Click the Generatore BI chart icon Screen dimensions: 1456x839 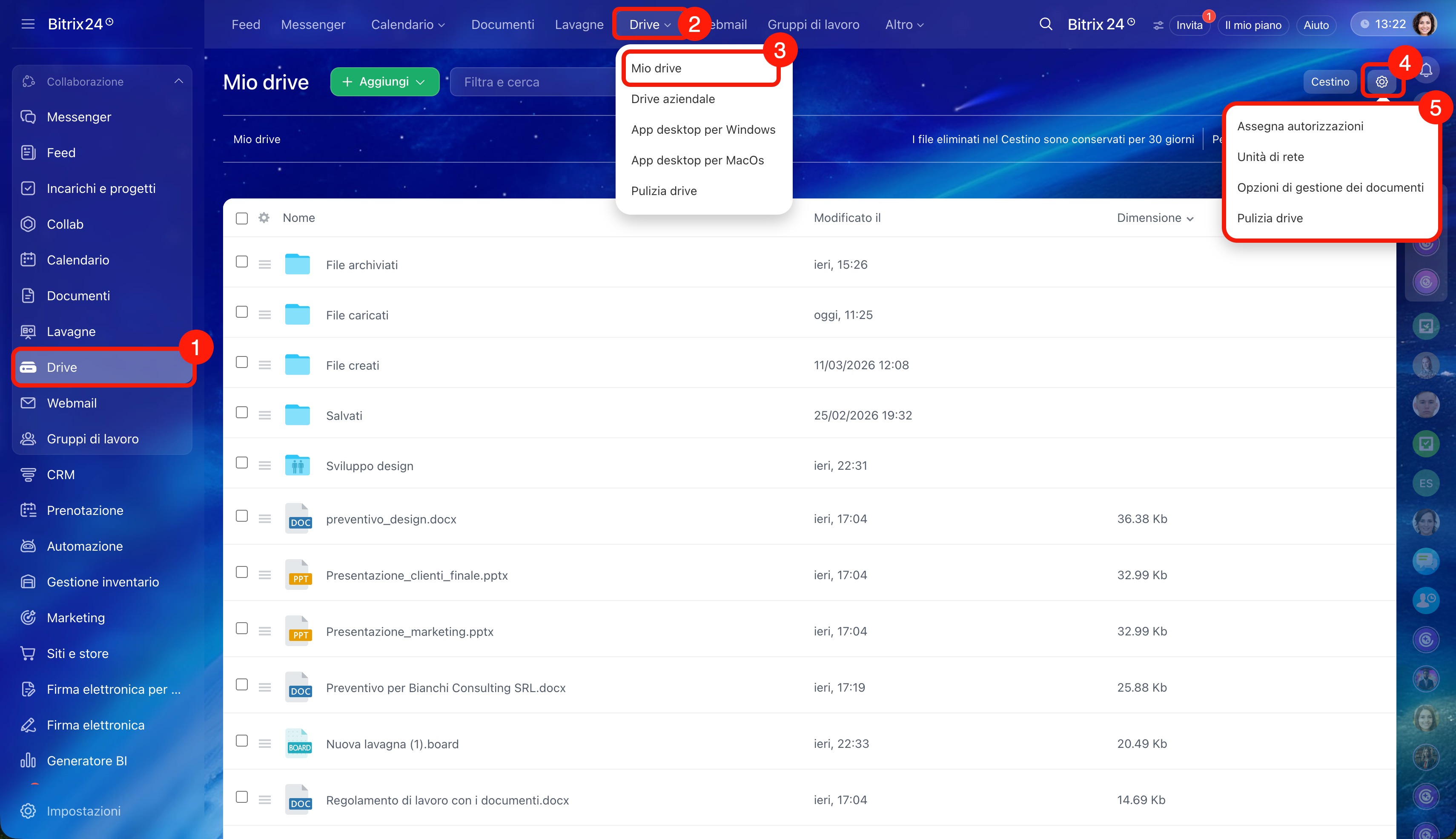click(28, 761)
